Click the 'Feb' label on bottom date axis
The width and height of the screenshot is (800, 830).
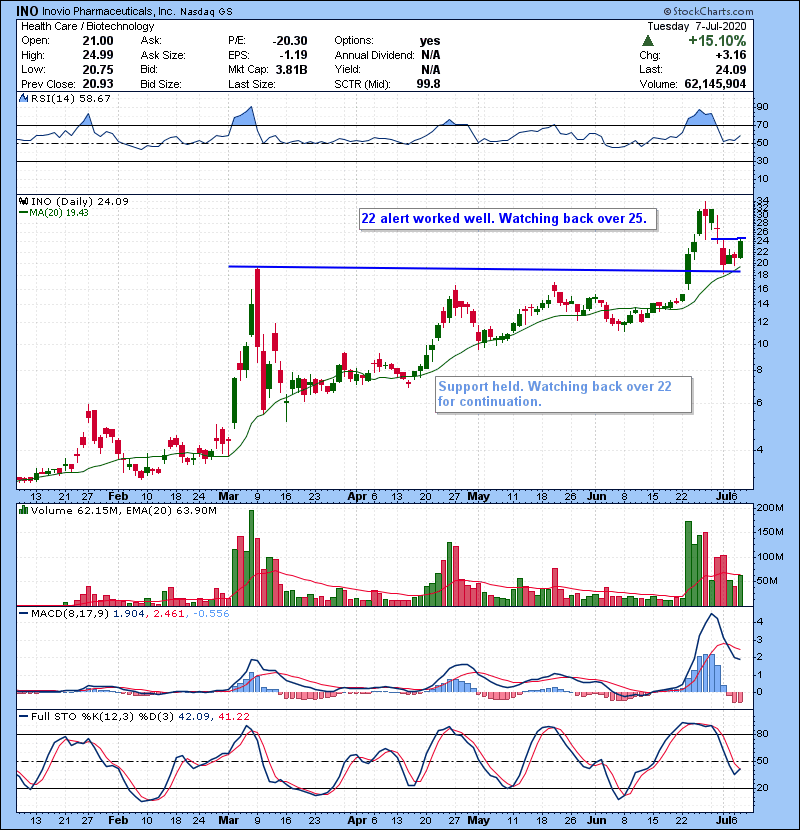click(x=118, y=820)
